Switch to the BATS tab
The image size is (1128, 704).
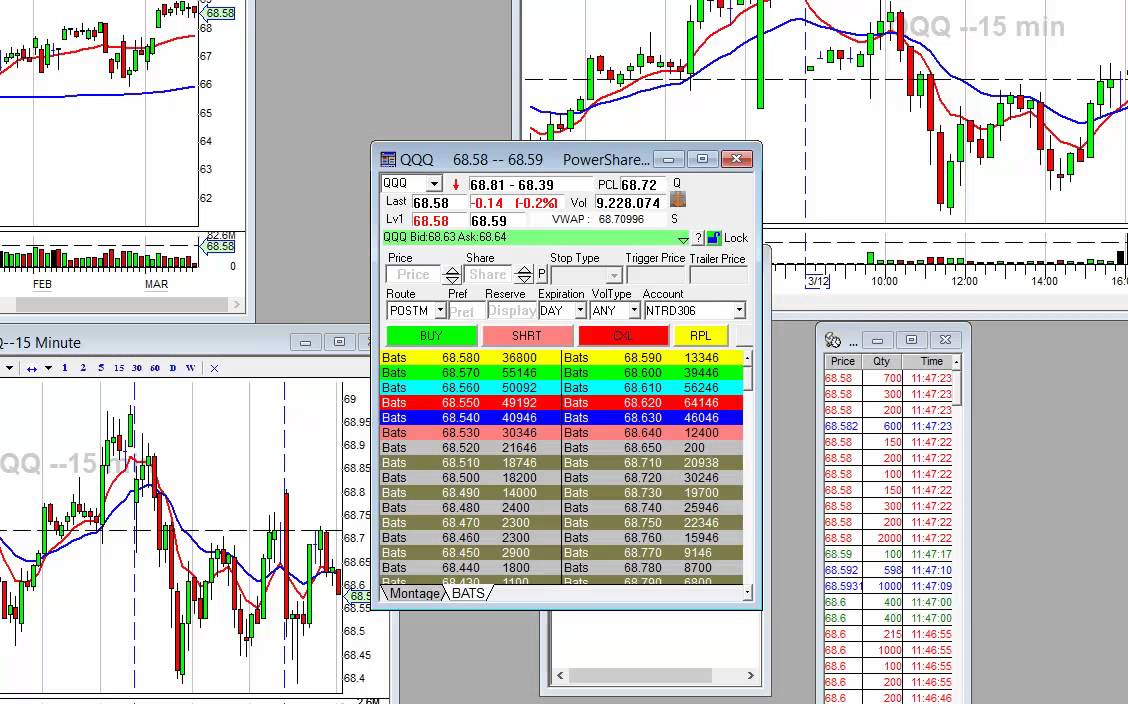pos(468,593)
